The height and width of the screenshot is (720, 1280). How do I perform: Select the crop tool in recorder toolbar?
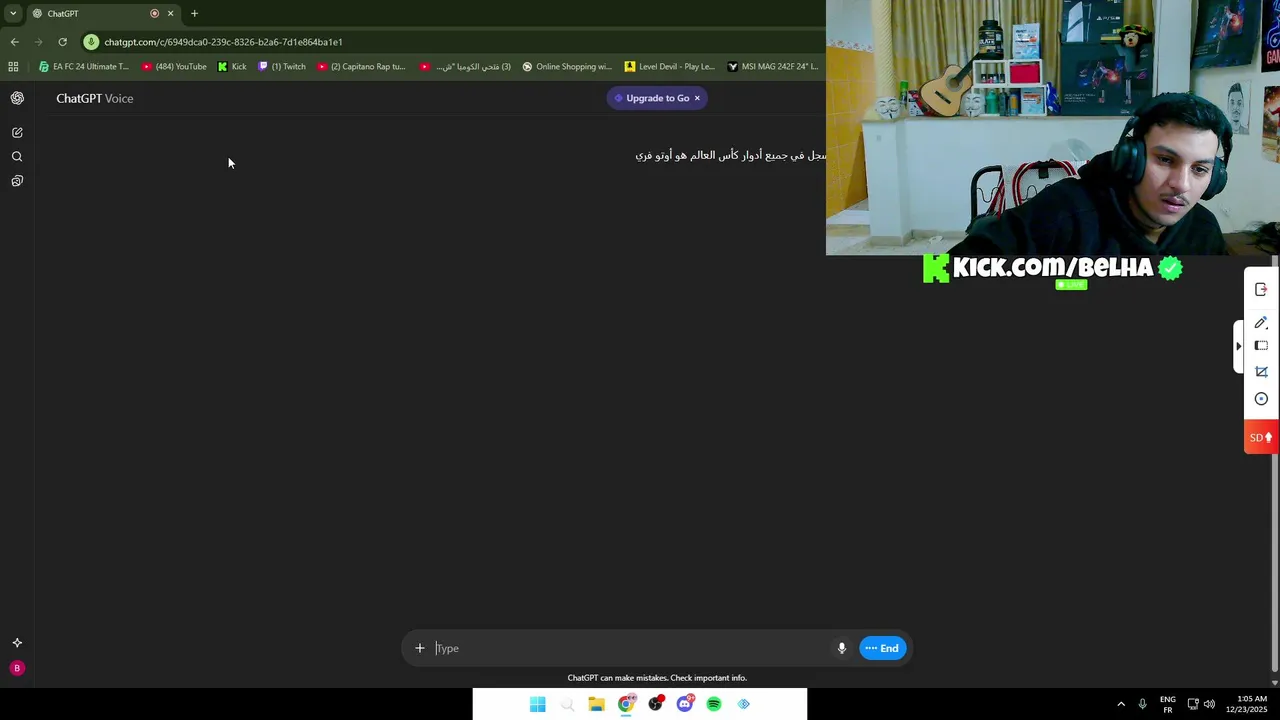coord(1261,372)
